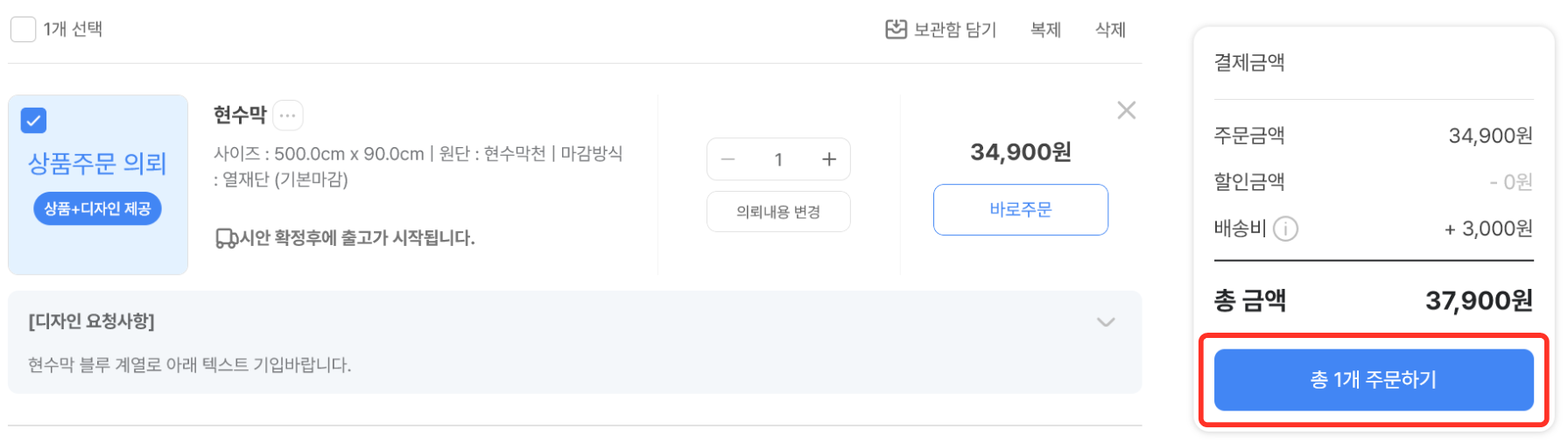Open the 현수막 ellipsis options menu
The width and height of the screenshot is (1568, 443).
point(288,115)
